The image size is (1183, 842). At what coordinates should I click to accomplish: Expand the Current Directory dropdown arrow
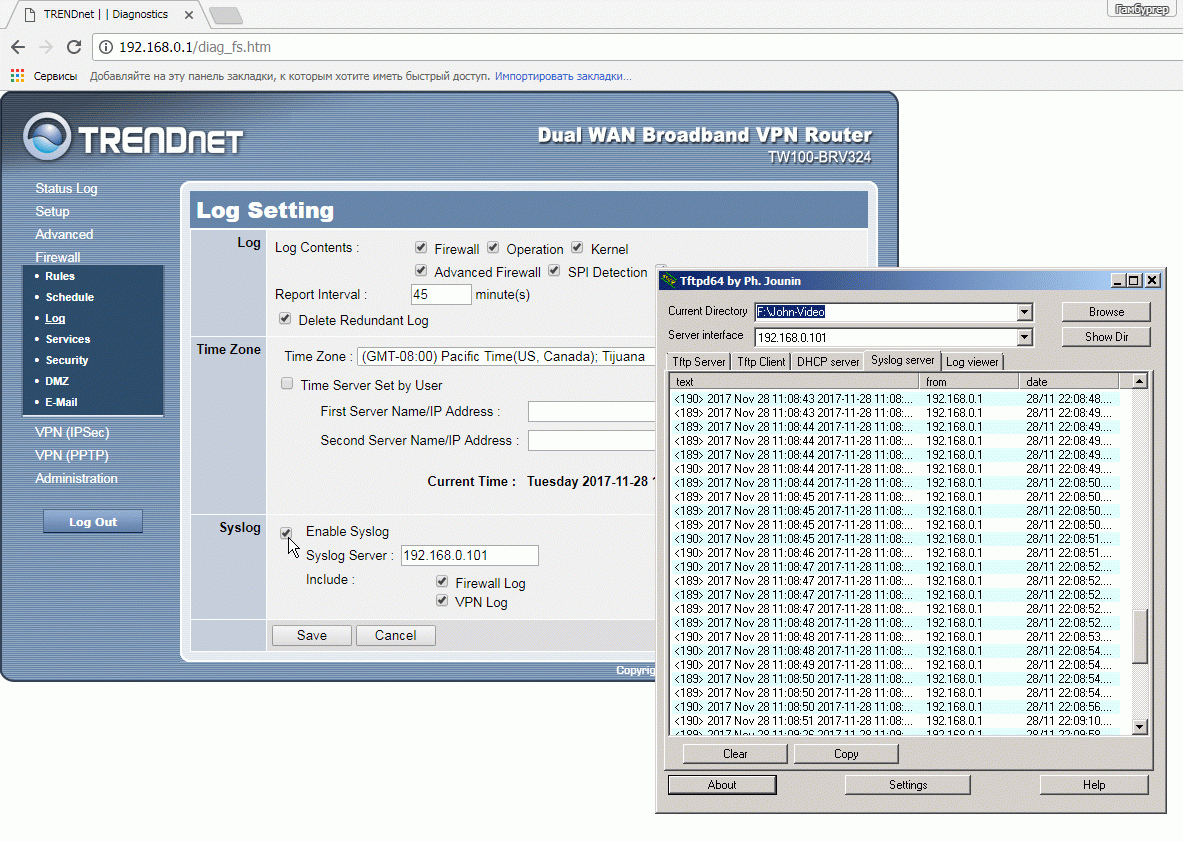1024,312
